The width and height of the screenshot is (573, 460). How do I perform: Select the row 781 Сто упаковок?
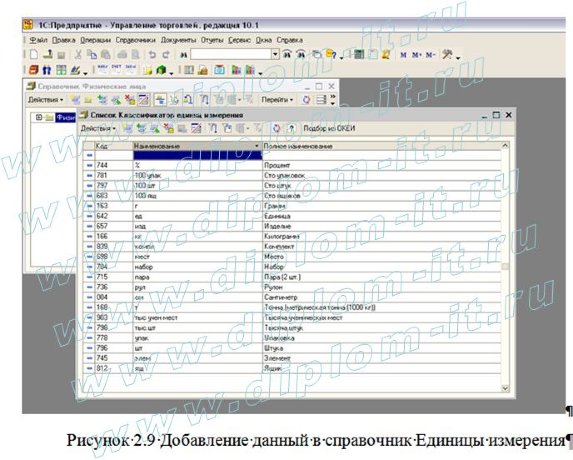coord(292,176)
